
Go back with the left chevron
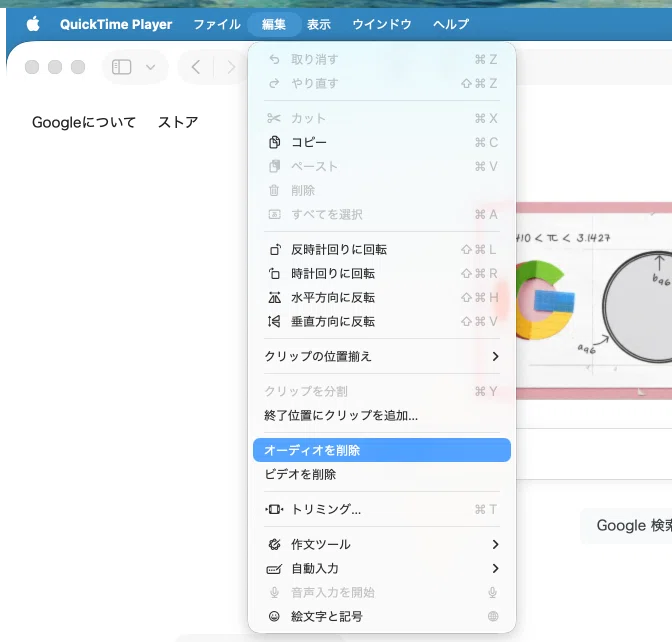point(196,67)
